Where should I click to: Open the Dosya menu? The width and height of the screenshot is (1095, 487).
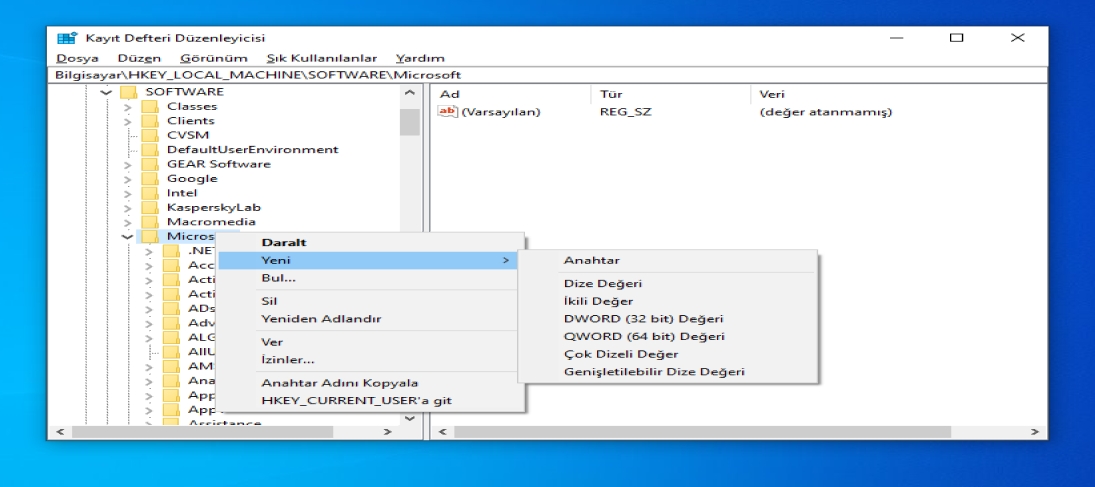tap(78, 58)
